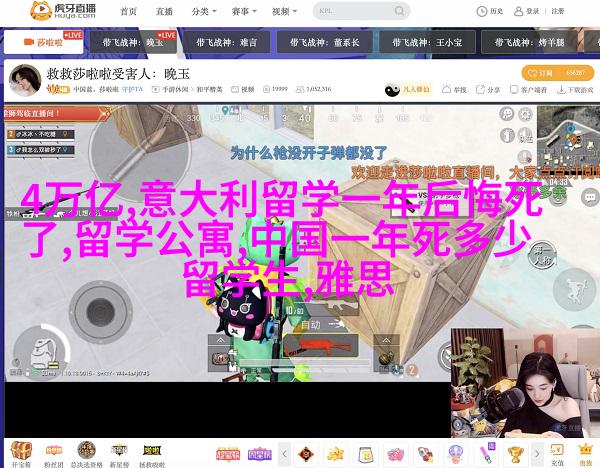Tap the in-game backpack icon
The height and width of the screenshot is (468, 600).
coord(41,353)
